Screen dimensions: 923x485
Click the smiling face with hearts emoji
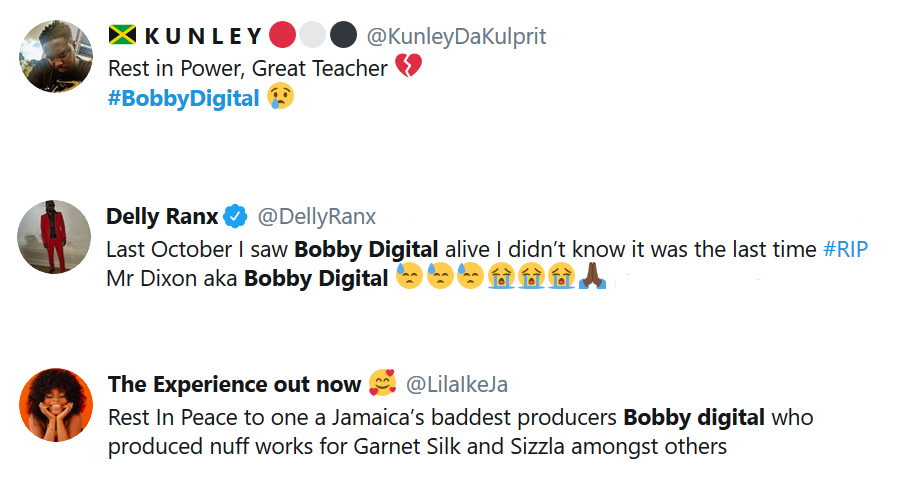pyautogui.click(x=382, y=383)
